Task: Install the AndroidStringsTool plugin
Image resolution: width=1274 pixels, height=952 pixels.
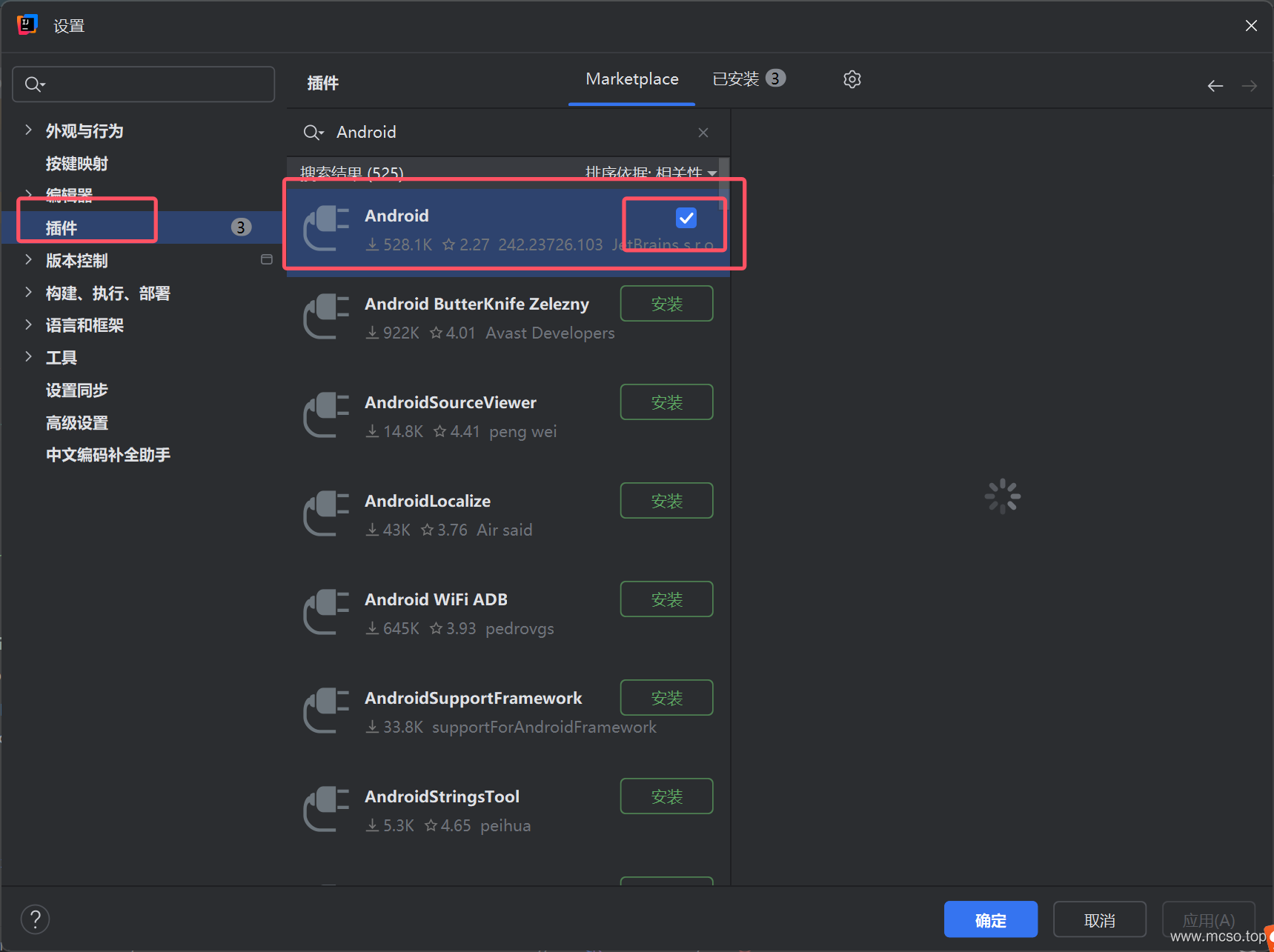Action: click(666, 796)
